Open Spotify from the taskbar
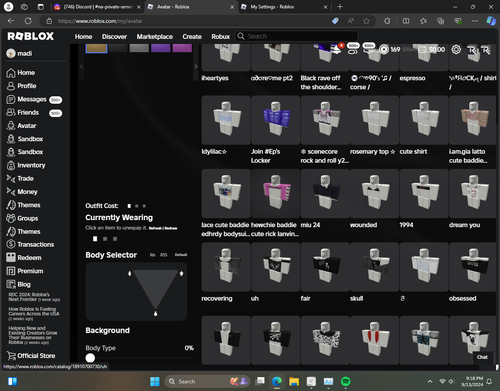 click(346, 381)
